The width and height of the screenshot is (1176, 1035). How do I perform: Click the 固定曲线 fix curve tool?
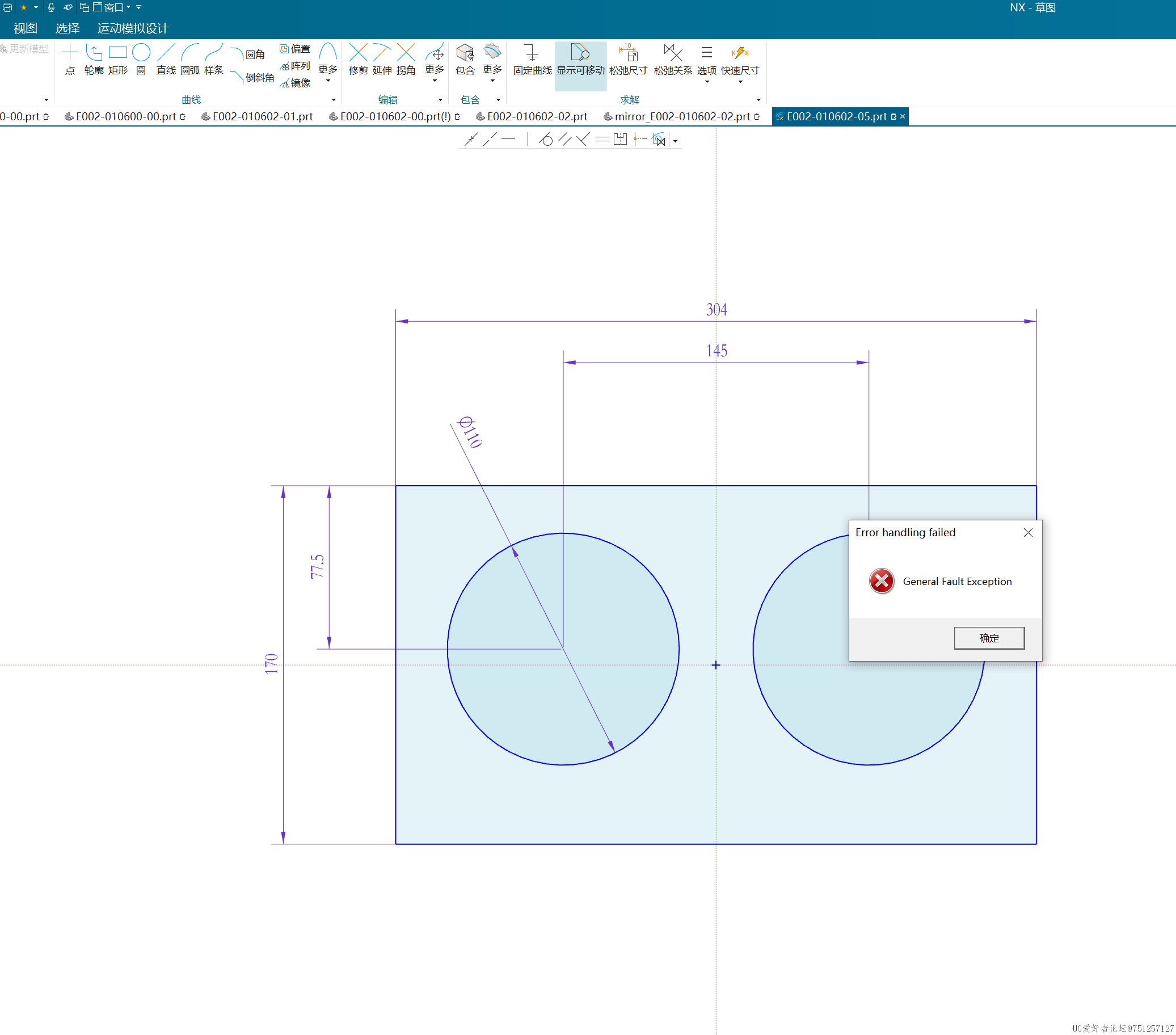tap(532, 60)
